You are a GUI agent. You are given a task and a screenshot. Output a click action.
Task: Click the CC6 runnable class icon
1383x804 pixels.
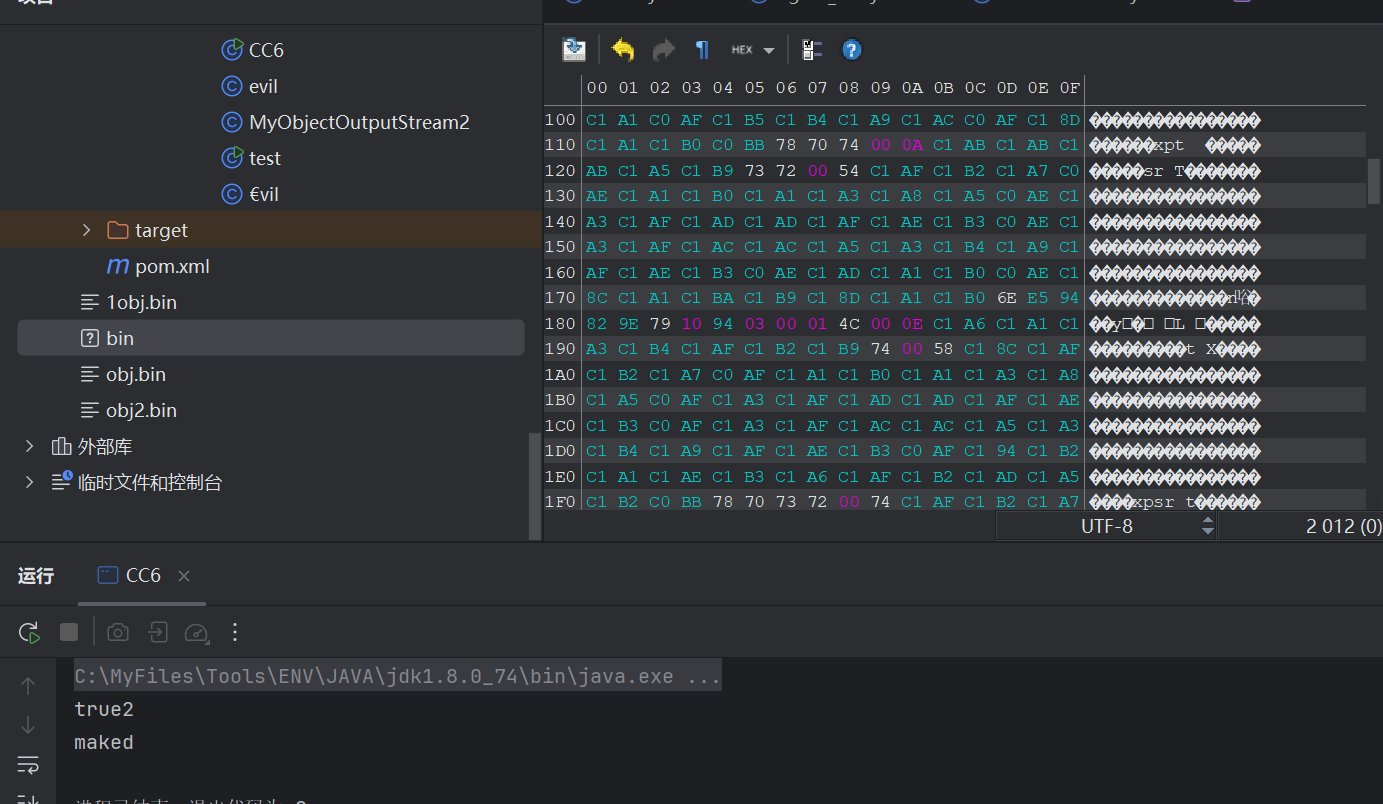[232, 50]
